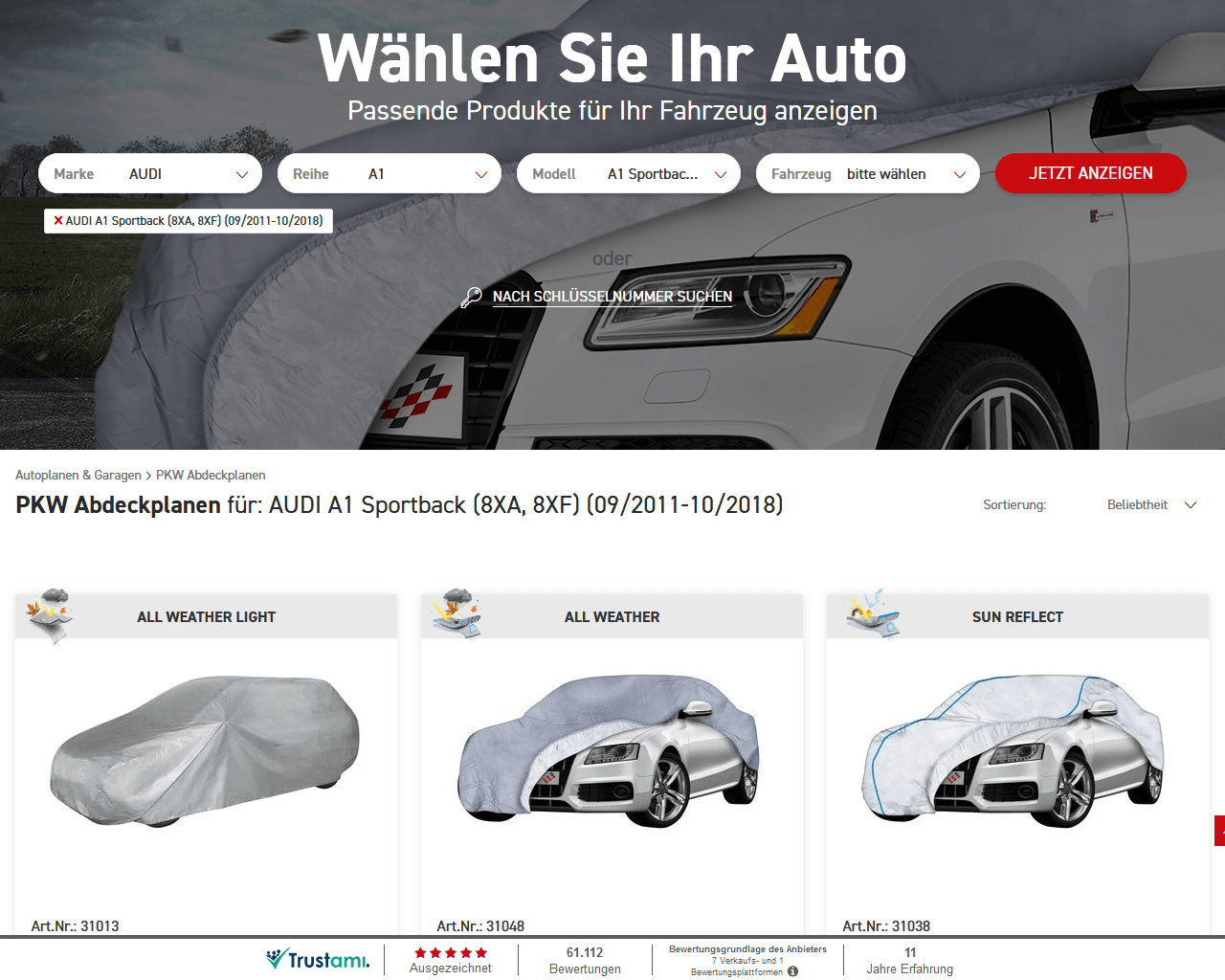Click Art.Nr.: 31038 text
This screenshot has height=980, width=1225.
click(886, 925)
